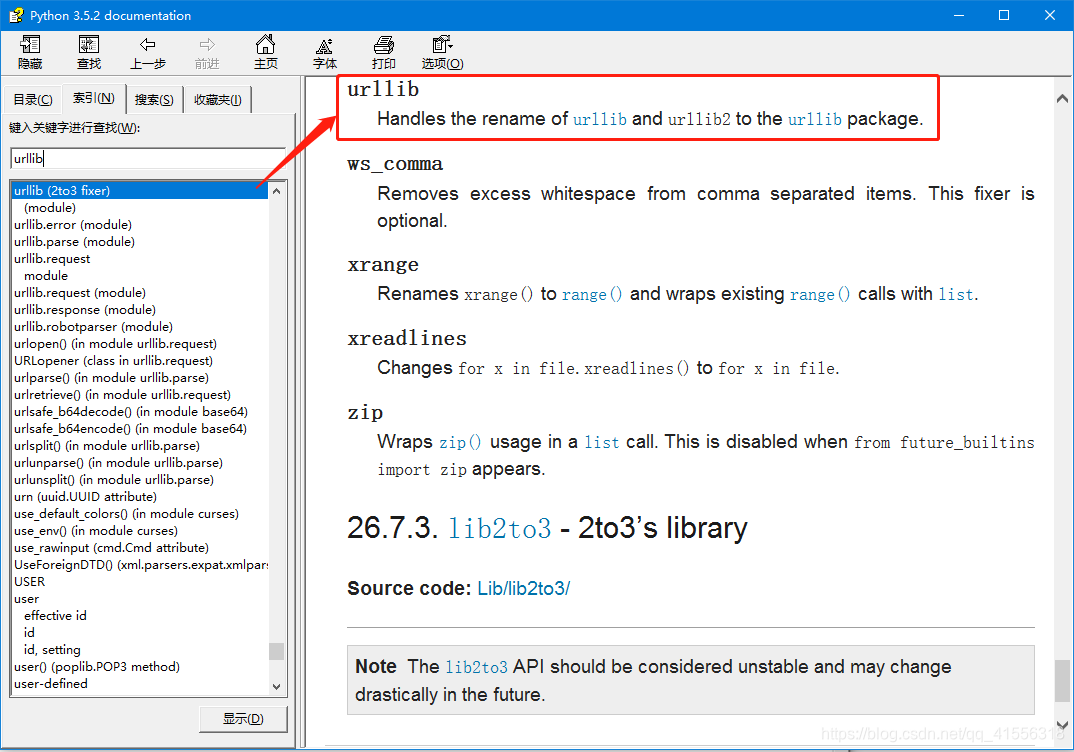Image resolution: width=1074 pixels, height=752 pixels.
Task: Open the 选项(O) toolbar menu icon
Action: (x=442, y=53)
